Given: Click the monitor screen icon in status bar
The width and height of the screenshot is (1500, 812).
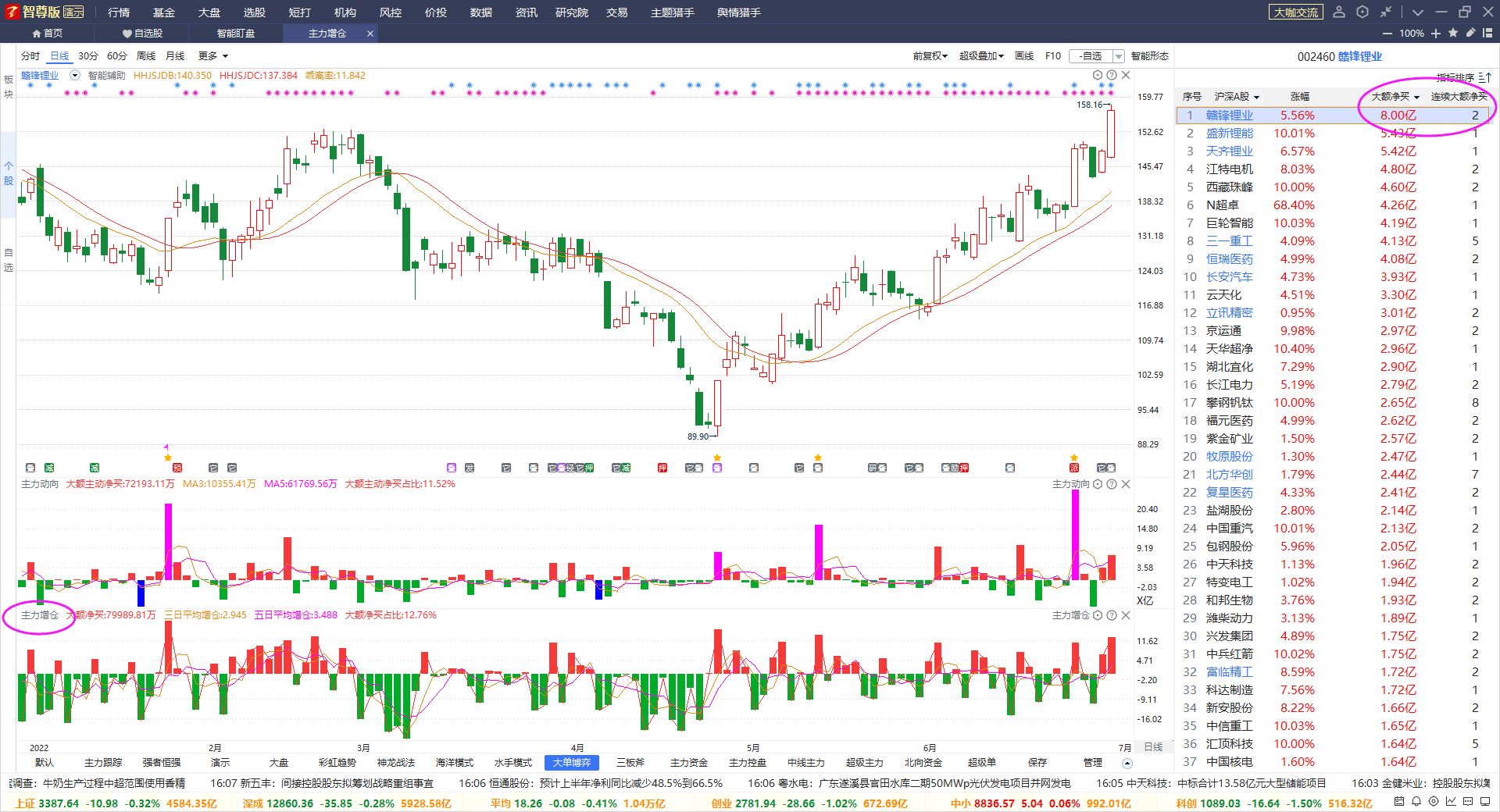Looking at the screenshot, I should pos(1485,801).
